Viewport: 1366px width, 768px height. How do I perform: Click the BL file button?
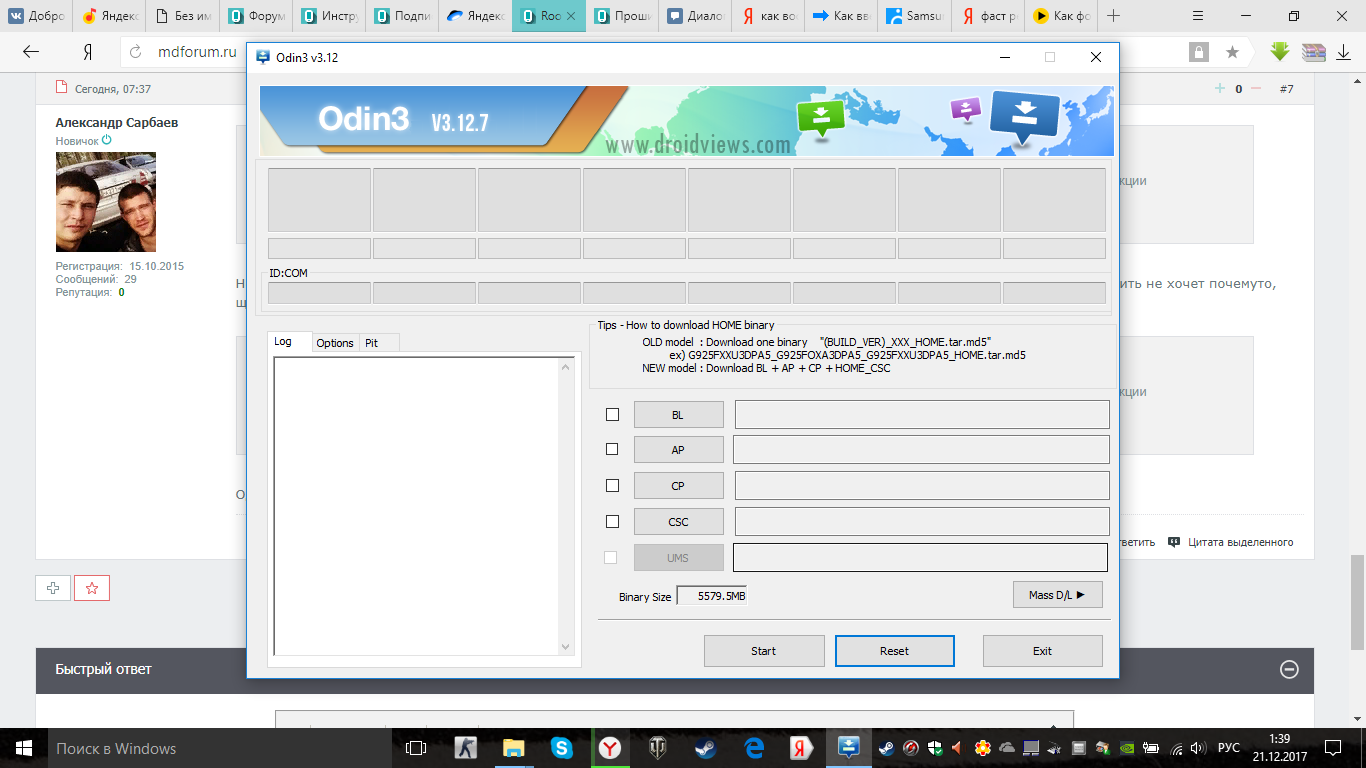678,414
